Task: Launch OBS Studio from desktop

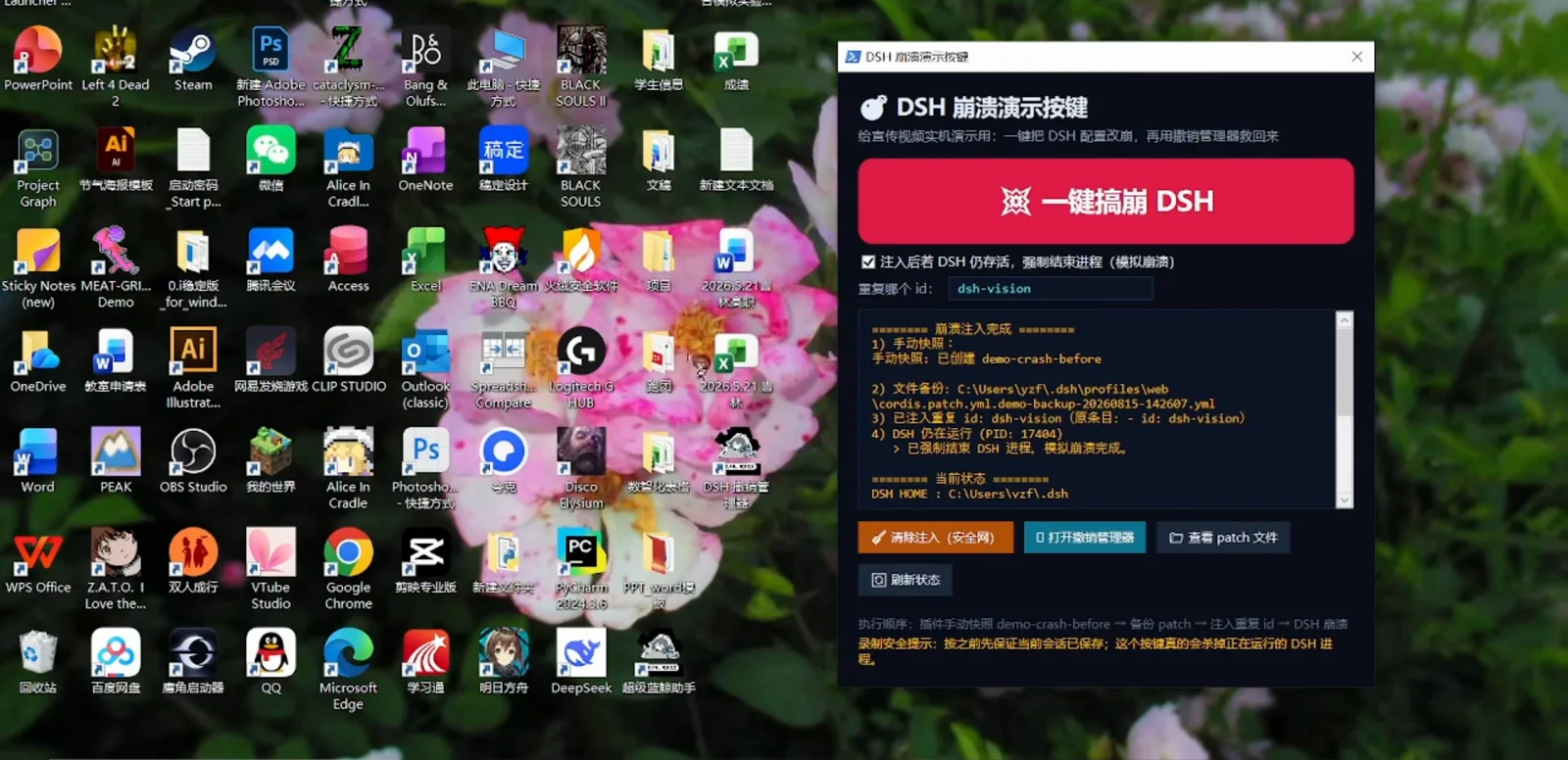Action: pyautogui.click(x=193, y=460)
